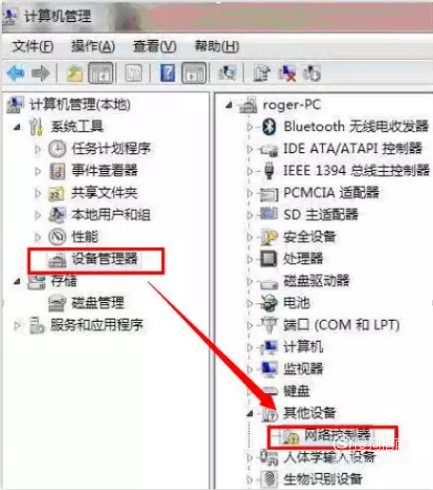Expand the 任务计划程序 tree node
The height and width of the screenshot is (490, 433).
point(38,149)
